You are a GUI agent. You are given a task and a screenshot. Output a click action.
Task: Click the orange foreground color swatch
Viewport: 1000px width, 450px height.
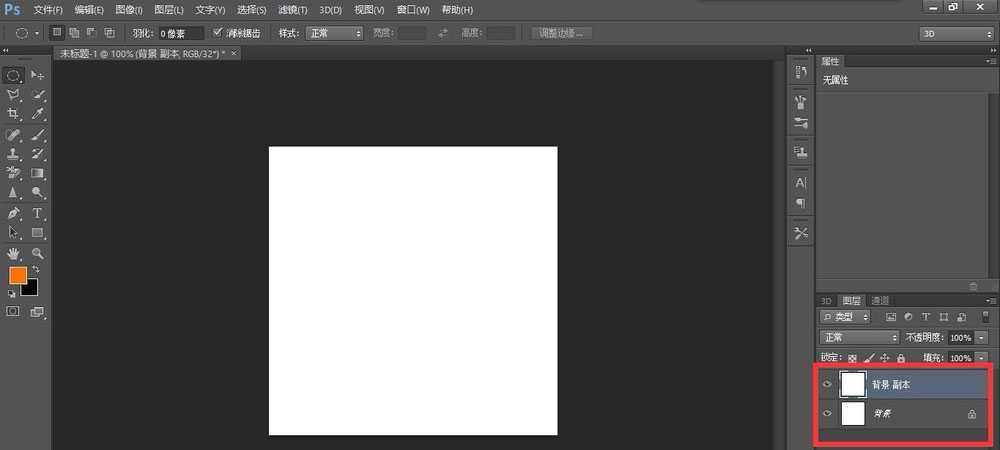point(18,275)
